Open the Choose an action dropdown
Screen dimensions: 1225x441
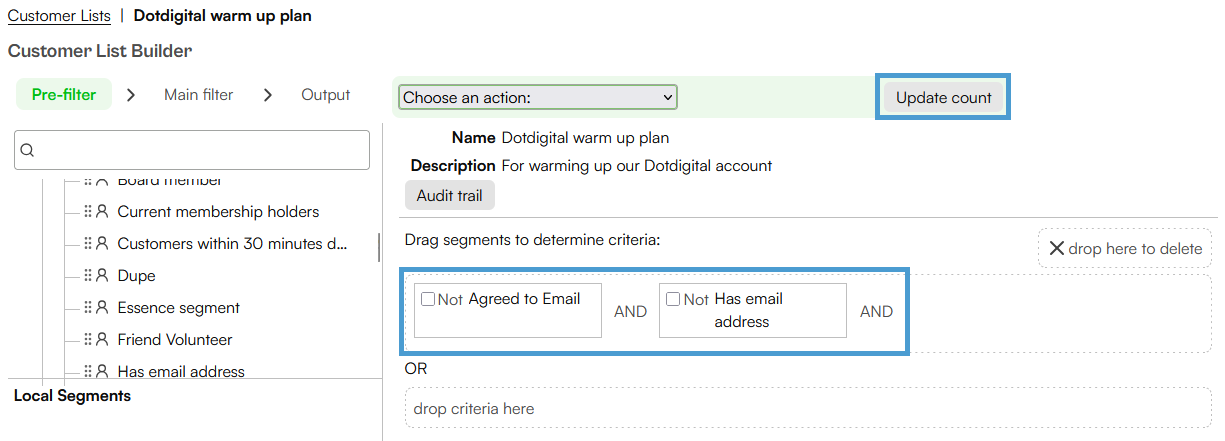pyautogui.click(x=538, y=97)
